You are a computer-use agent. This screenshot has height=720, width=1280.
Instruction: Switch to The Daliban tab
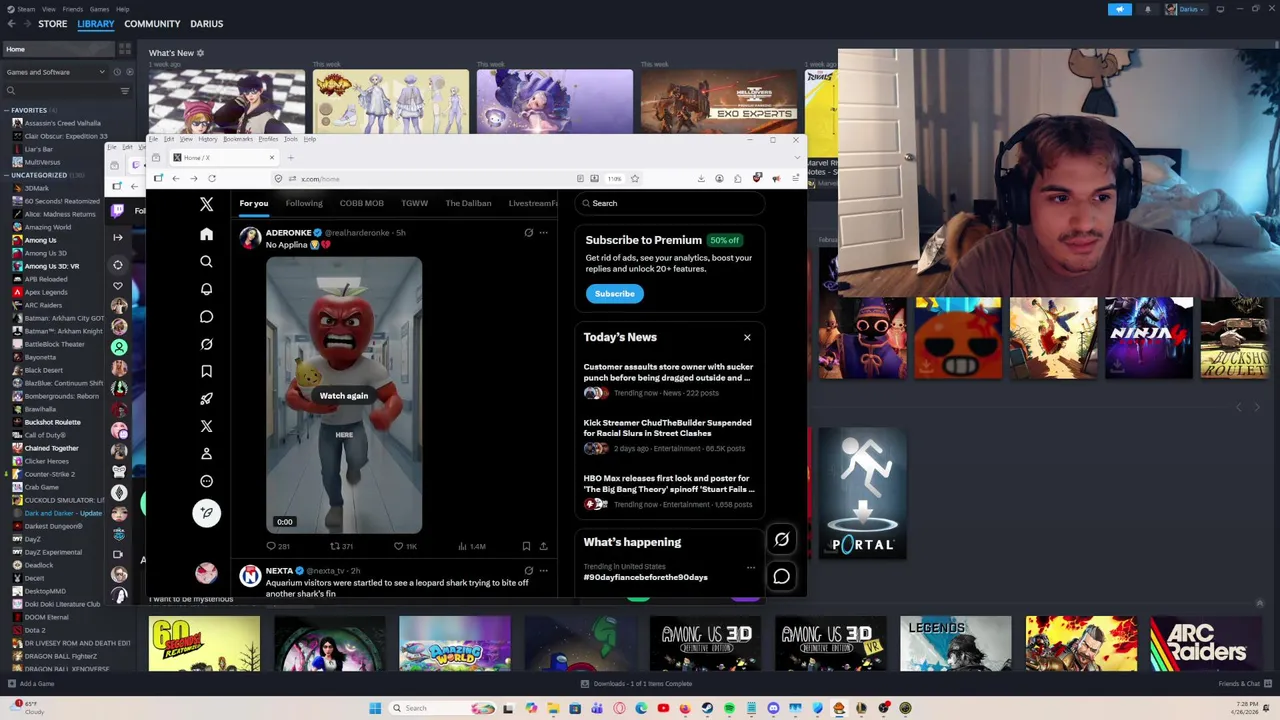(468, 203)
